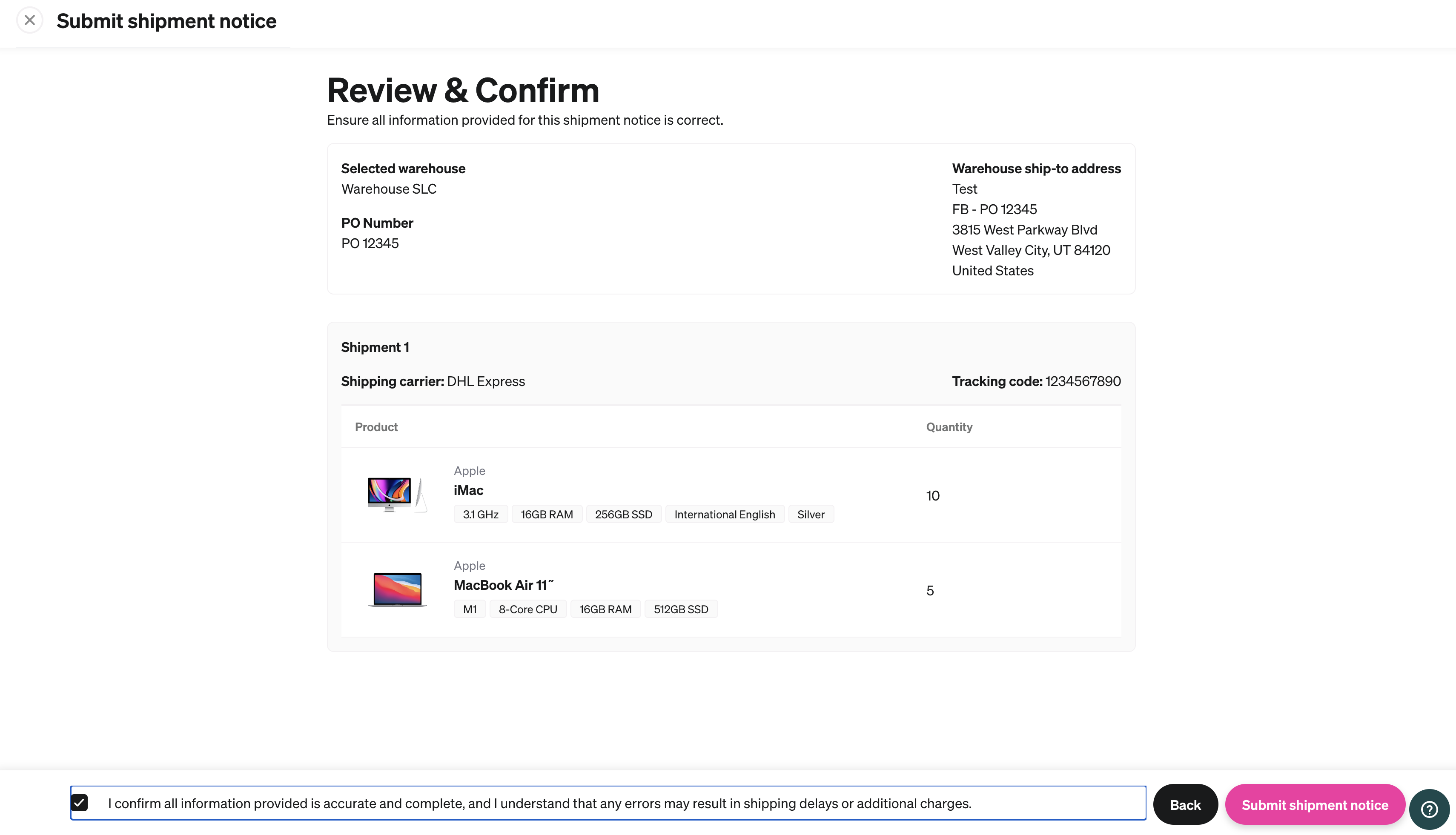Screen dimensions: 1456x835
Task: Click the 16GB RAM tag on iMac
Action: [x=547, y=515]
